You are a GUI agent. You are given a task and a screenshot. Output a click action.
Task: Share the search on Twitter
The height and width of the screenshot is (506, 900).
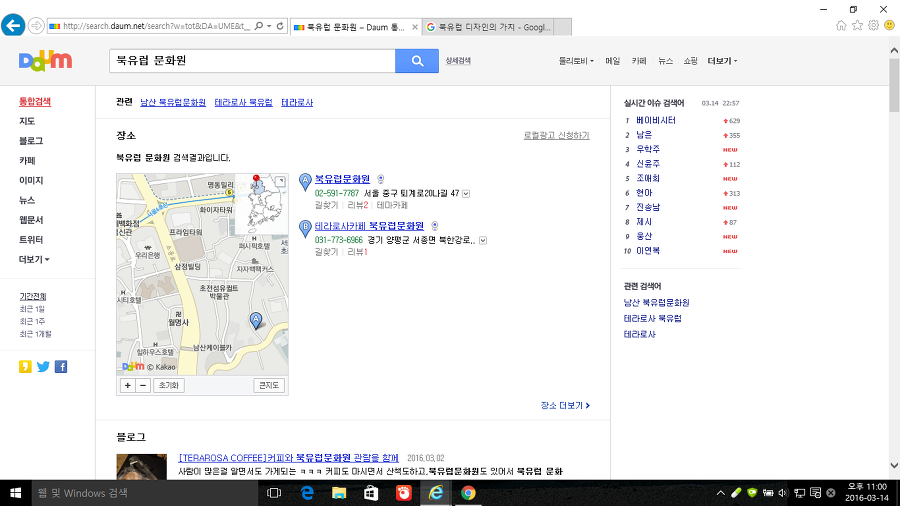43,367
